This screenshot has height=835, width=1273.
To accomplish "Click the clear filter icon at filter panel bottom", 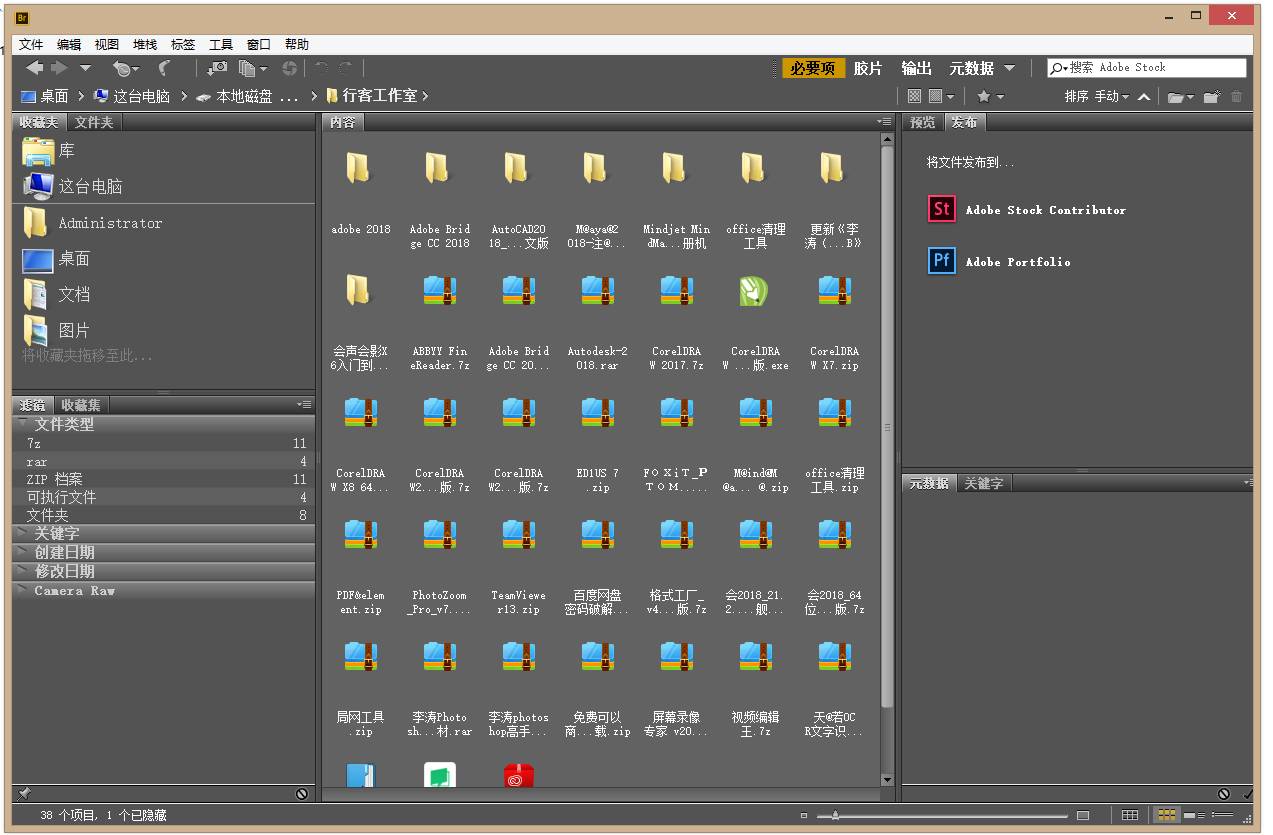I will click(x=302, y=793).
